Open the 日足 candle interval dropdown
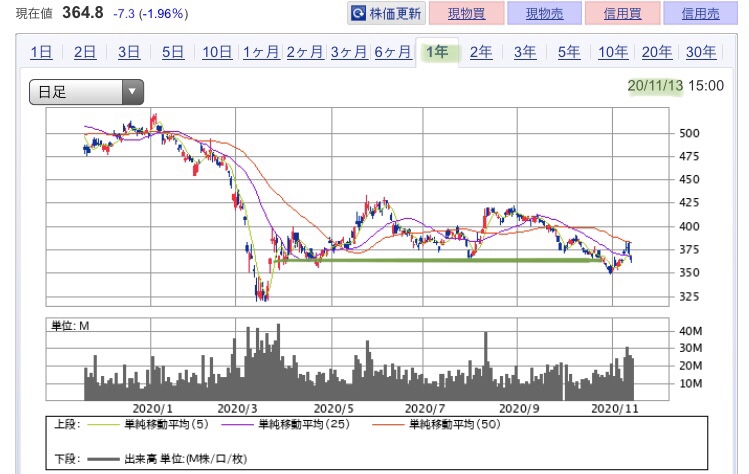This screenshot has height=474, width=749. pyautogui.click(x=86, y=92)
